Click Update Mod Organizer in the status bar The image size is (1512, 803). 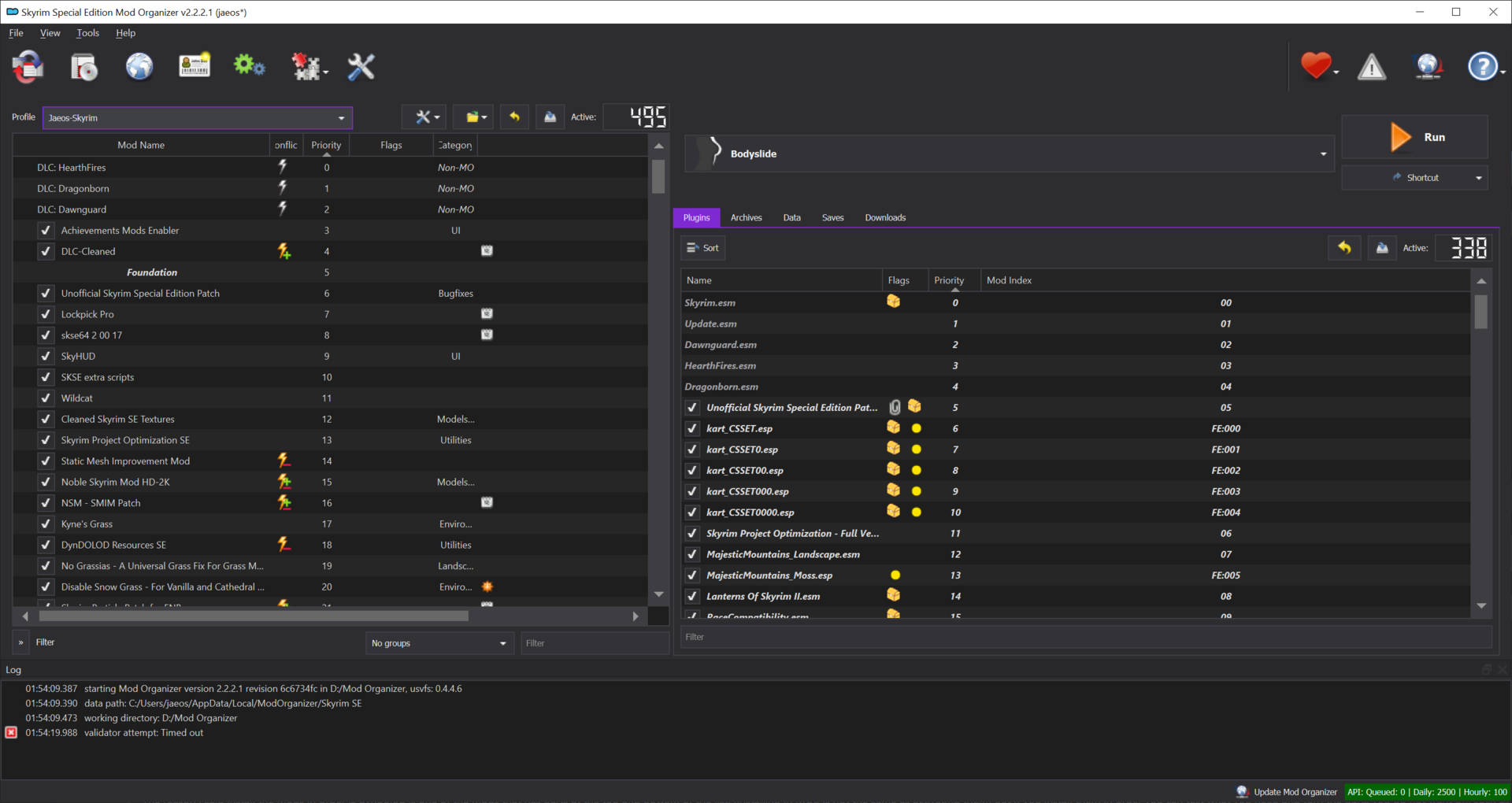tap(1295, 792)
